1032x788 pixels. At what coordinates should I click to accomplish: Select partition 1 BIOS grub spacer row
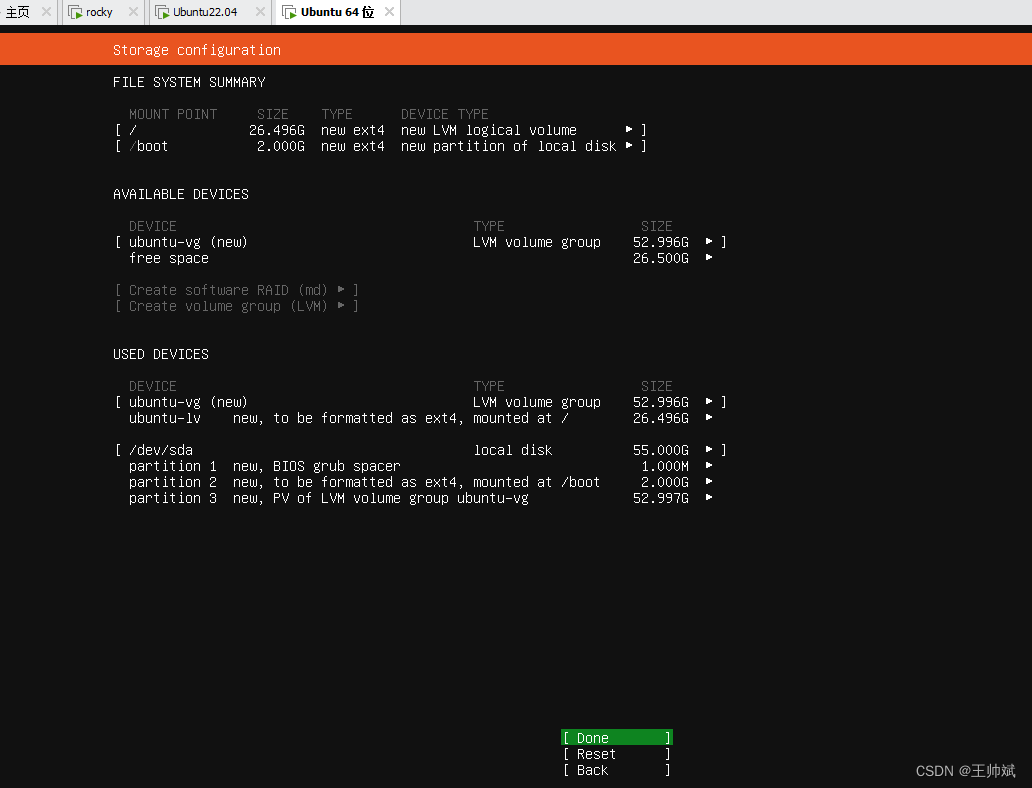[x=421, y=466]
